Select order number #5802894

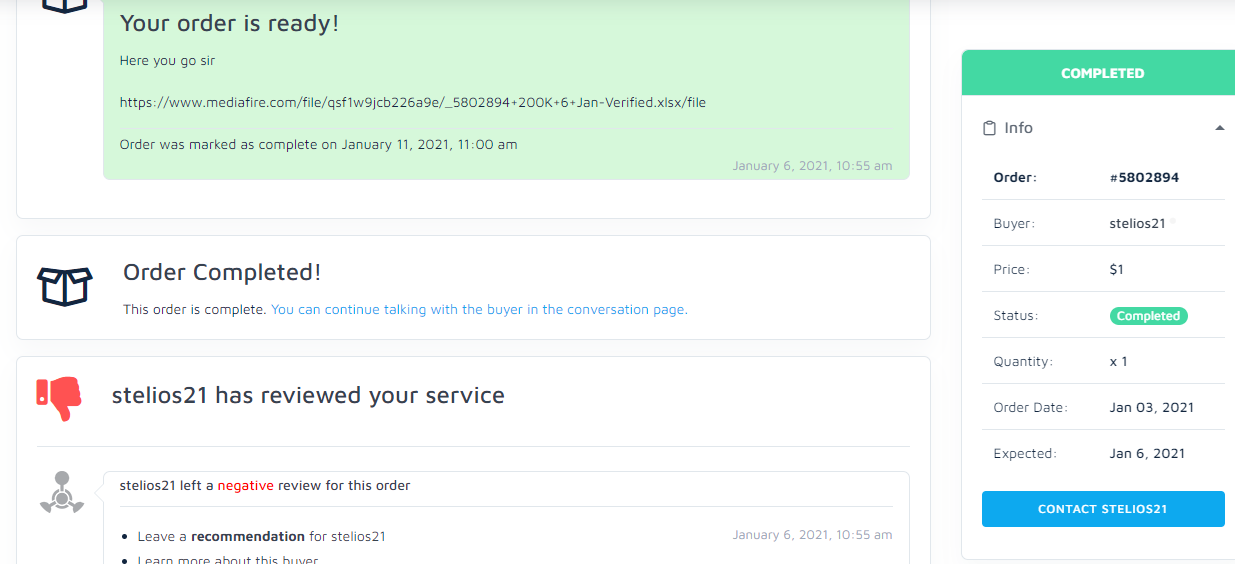point(1144,178)
